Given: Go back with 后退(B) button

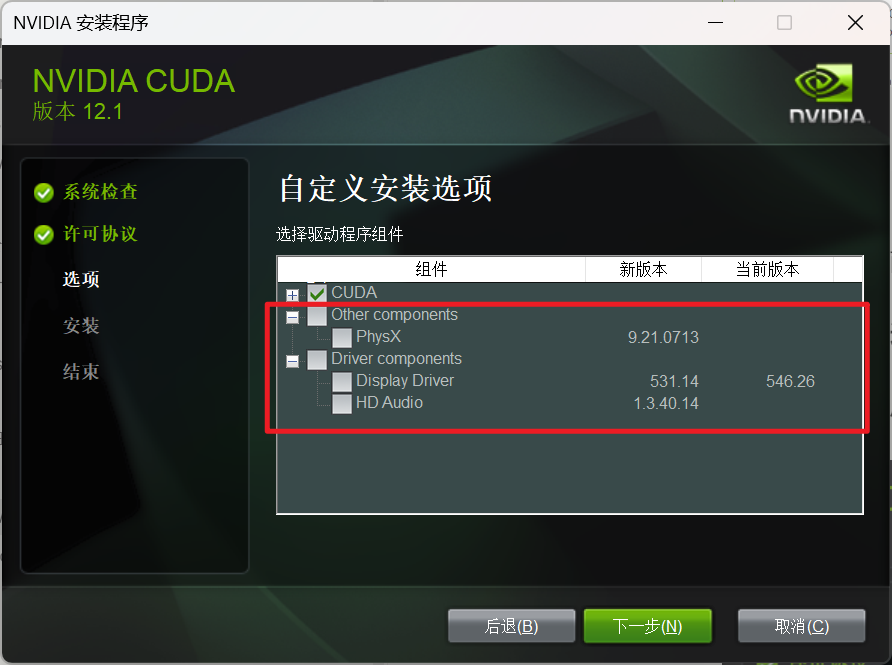Looking at the screenshot, I should coord(511,626).
